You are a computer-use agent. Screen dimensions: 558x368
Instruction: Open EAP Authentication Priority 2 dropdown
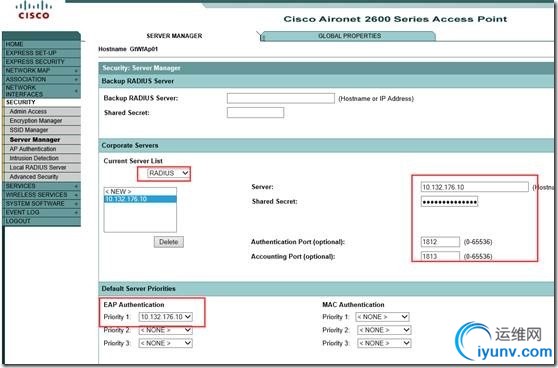click(165, 330)
